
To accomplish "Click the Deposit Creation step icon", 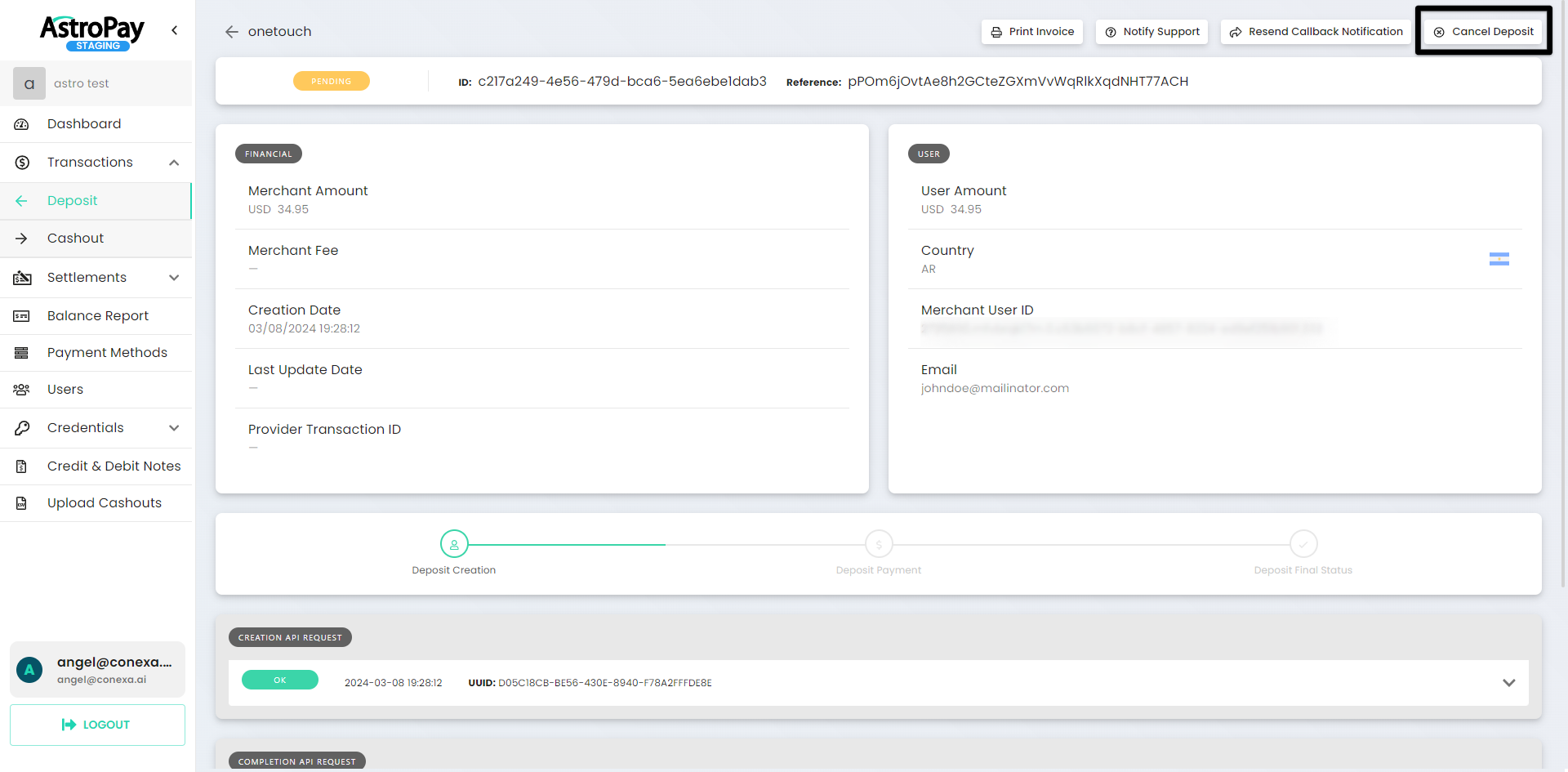I will coord(454,544).
